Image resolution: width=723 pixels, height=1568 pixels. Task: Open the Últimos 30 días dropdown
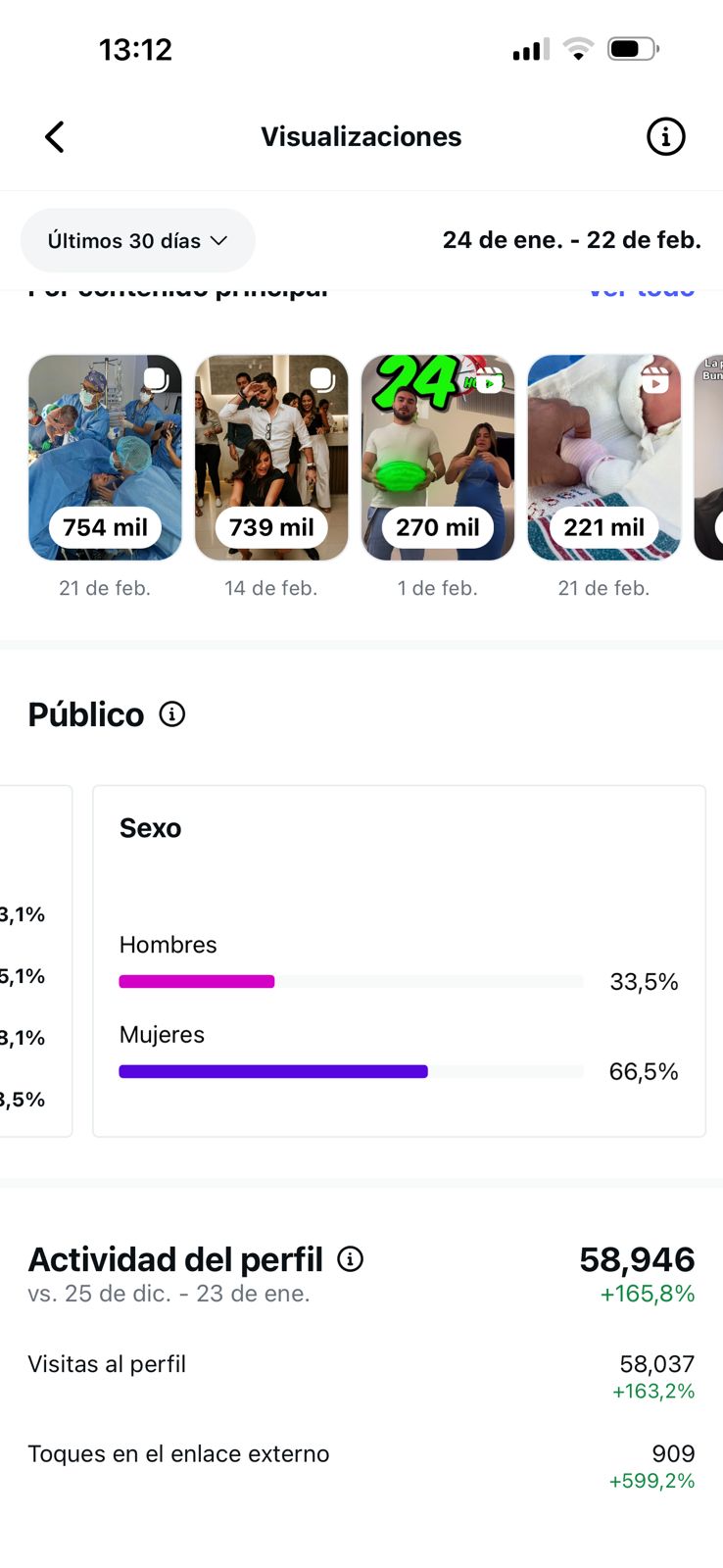pos(137,241)
